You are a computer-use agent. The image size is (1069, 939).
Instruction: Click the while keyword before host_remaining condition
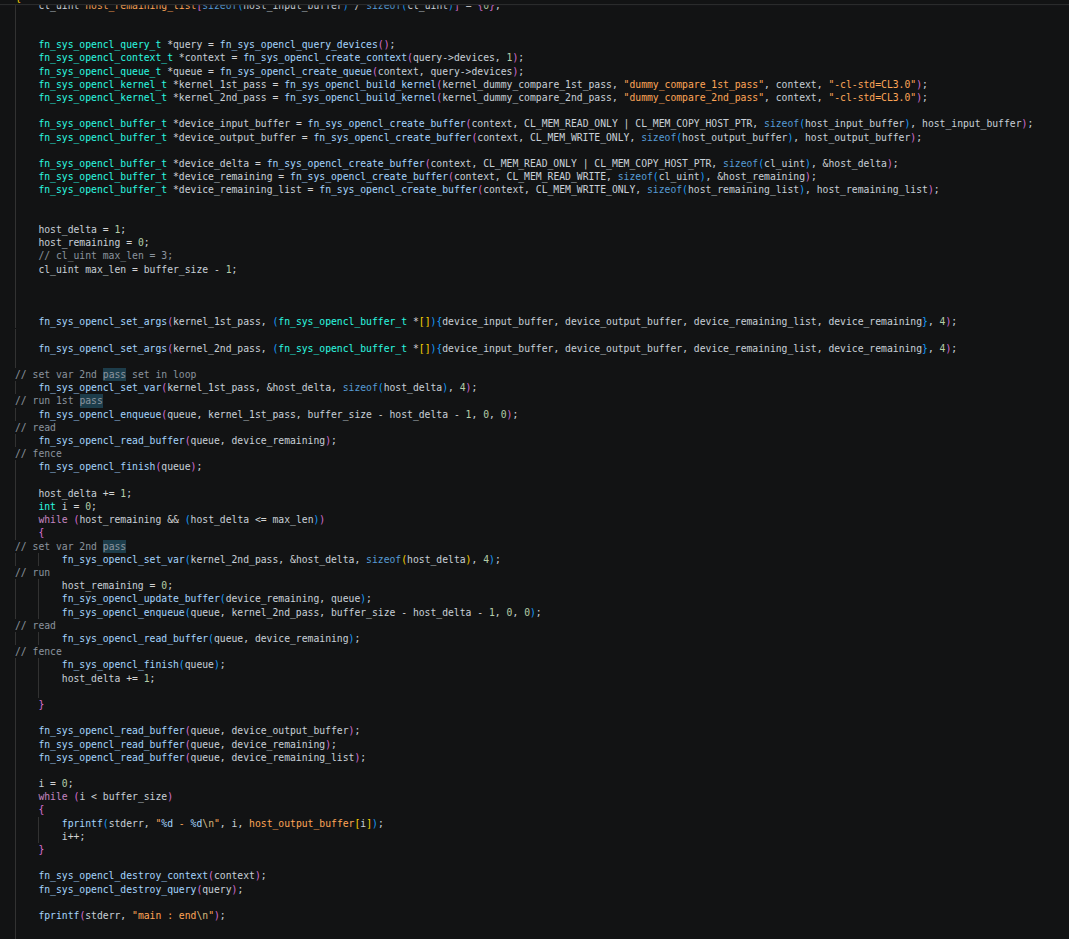pyautogui.click(x=53, y=520)
